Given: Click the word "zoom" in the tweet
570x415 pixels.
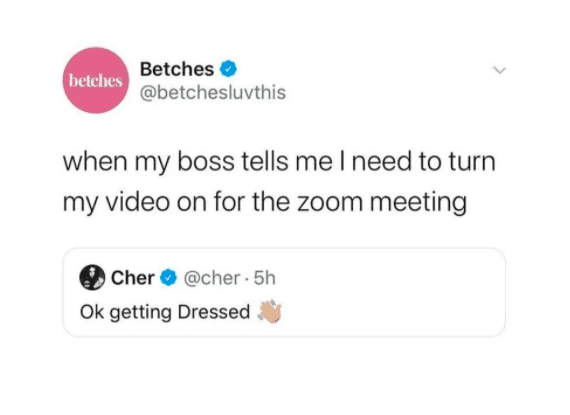Looking at the screenshot, I should [330, 203].
